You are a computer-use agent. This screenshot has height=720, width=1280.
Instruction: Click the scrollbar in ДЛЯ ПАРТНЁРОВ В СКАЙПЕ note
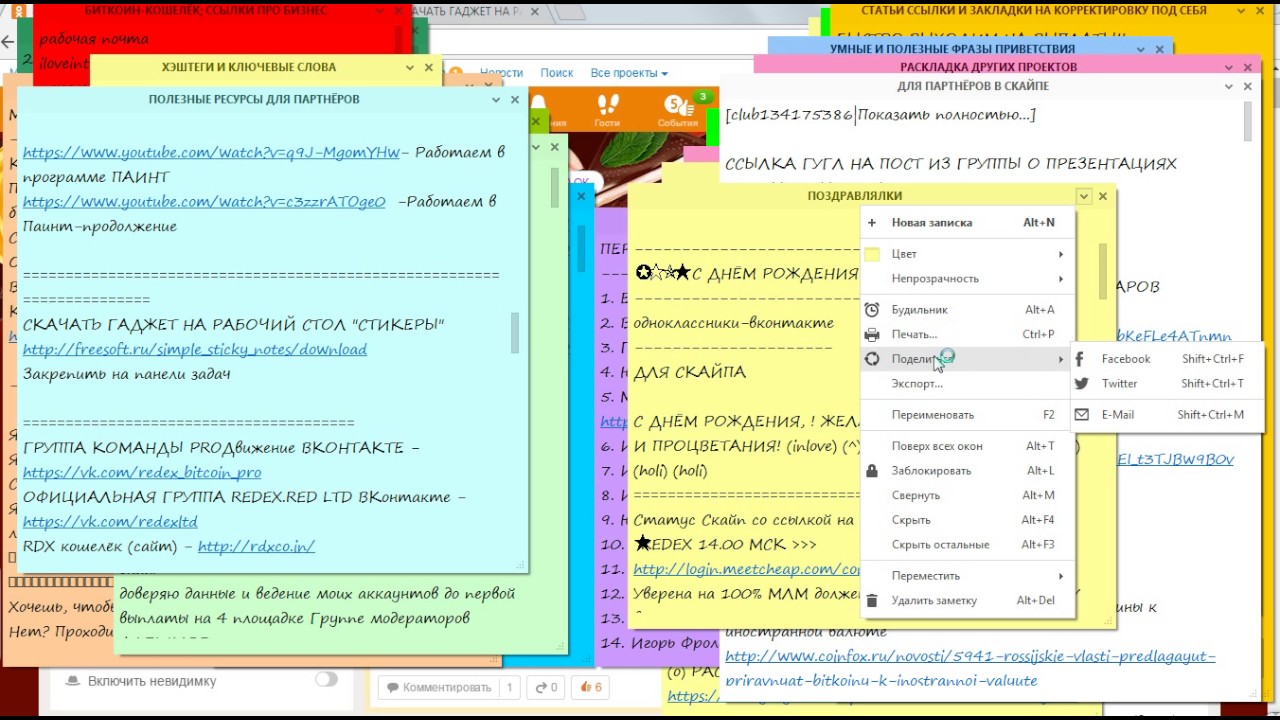[x=1247, y=122]
